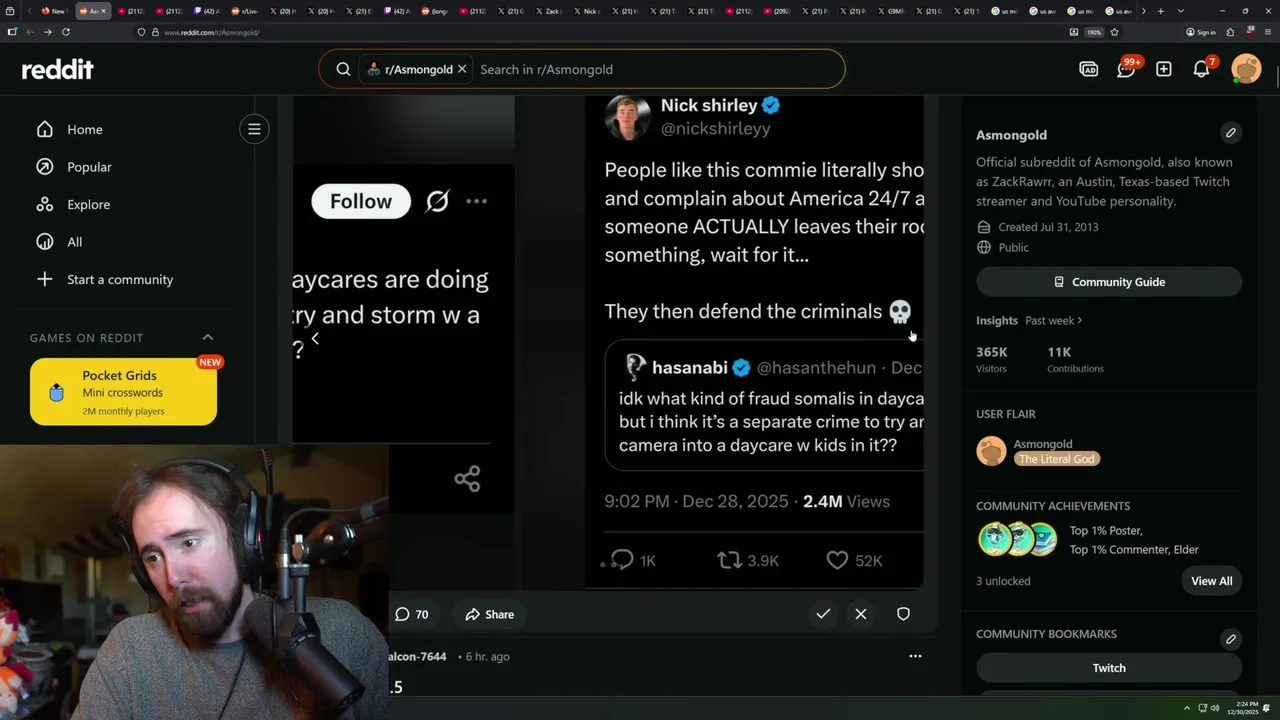Viewport: 1280px width, 720px height.
Task: Click the Follow button in the tweet image
Action: [361, 201]
